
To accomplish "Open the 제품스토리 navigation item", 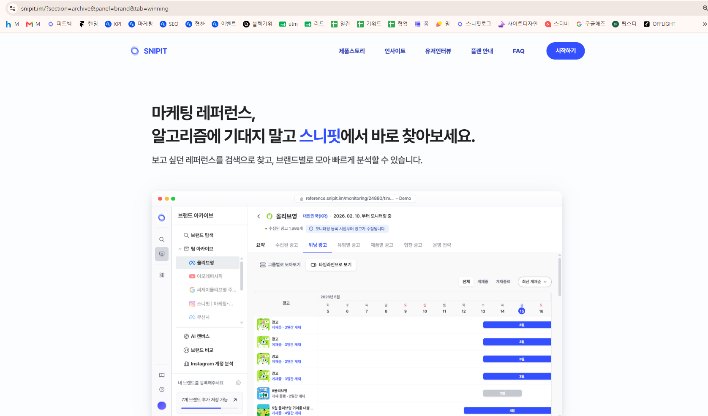I will 352,51.
